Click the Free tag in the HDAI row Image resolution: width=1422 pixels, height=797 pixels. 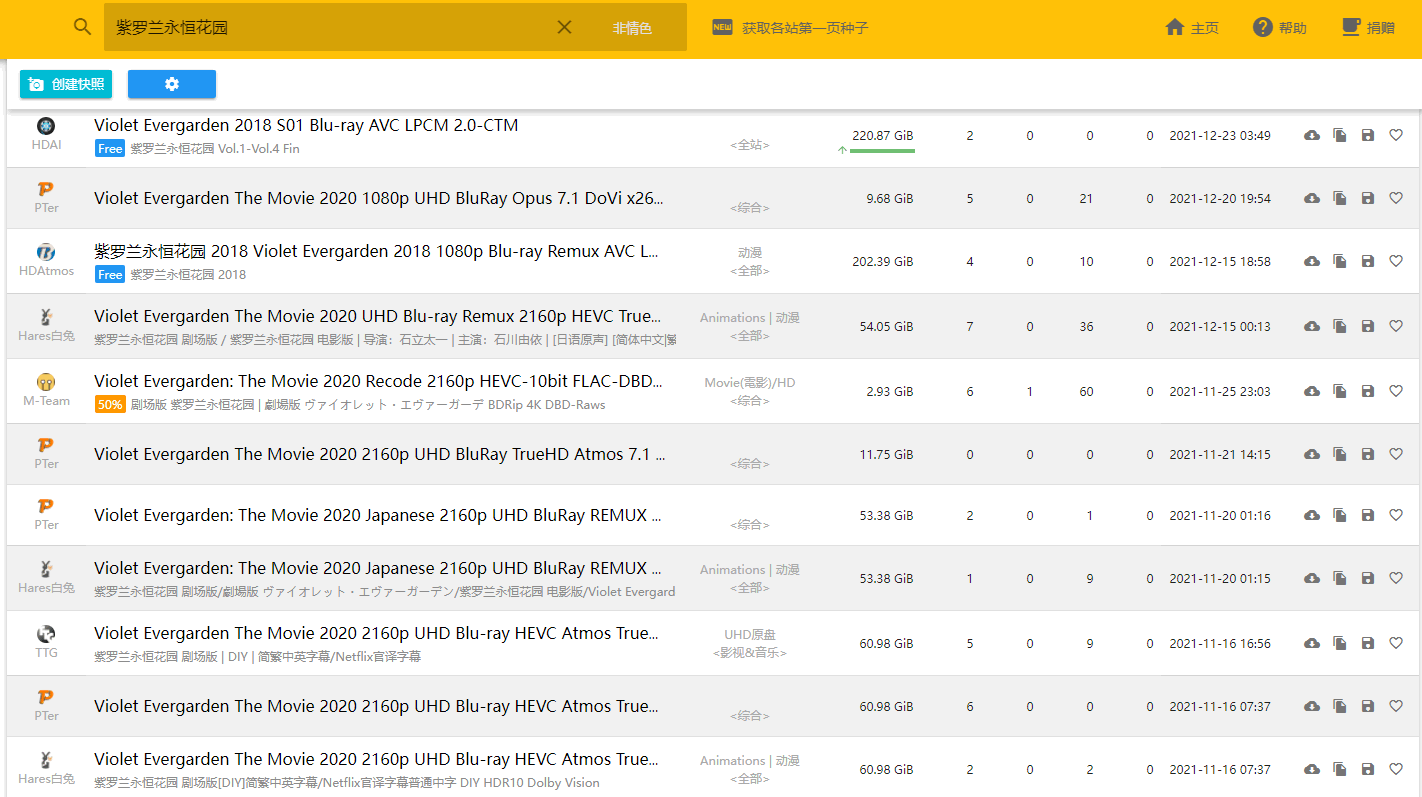(110, 148)
